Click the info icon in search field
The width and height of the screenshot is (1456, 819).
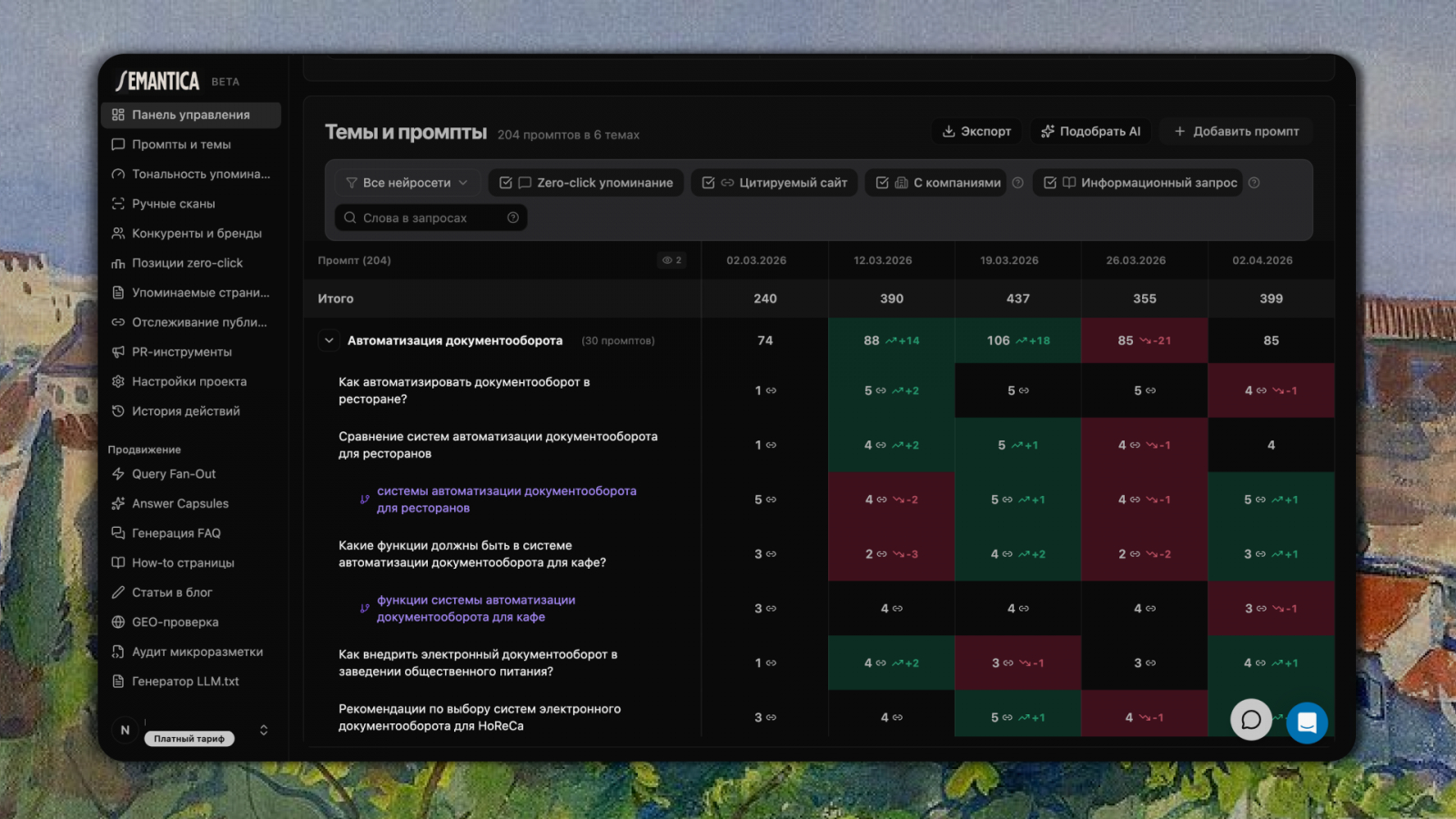pyautogui.click(x=513, y=217)
